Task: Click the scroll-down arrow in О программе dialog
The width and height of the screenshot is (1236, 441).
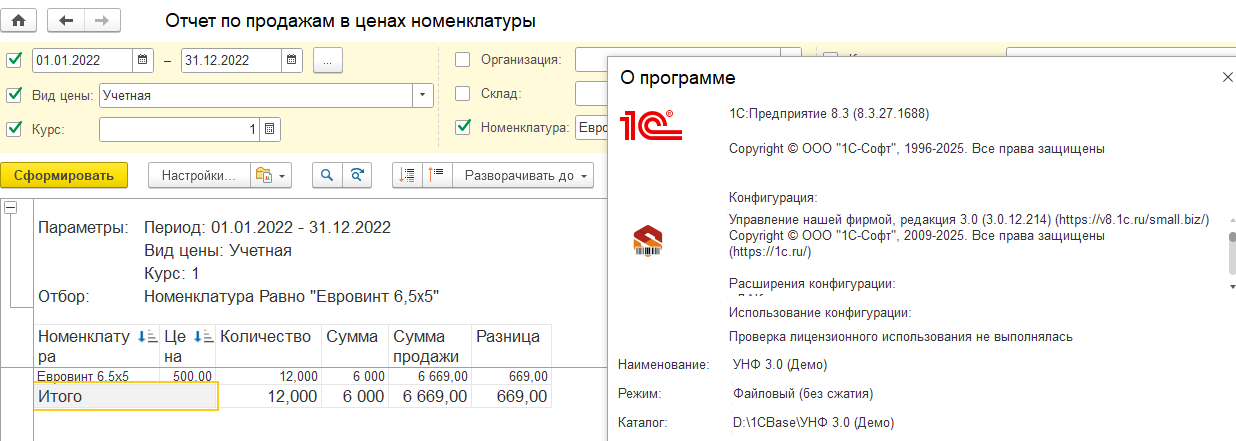Action: pos(1231,287)
